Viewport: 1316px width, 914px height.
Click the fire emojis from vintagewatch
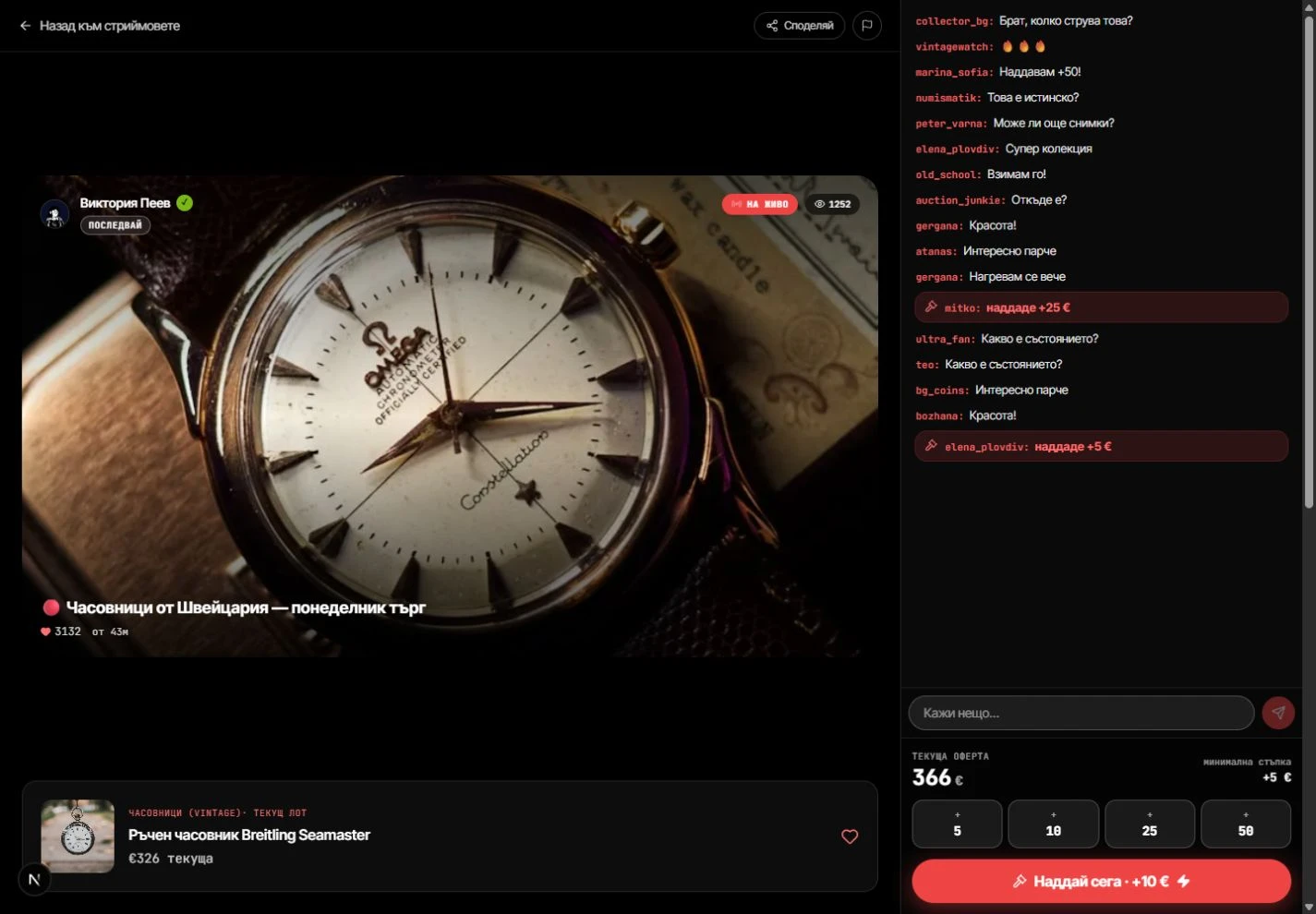pos(1023,46)
